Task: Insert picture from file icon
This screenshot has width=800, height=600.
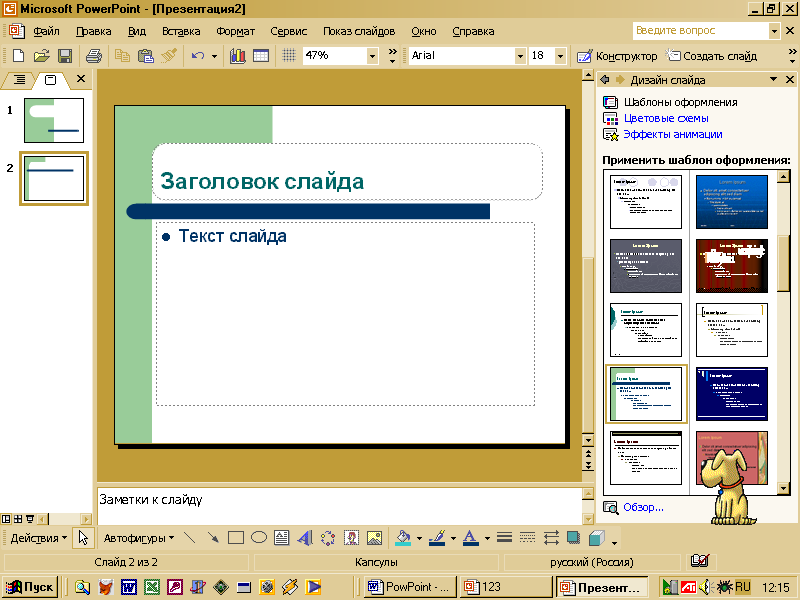Action: (374, 538)
